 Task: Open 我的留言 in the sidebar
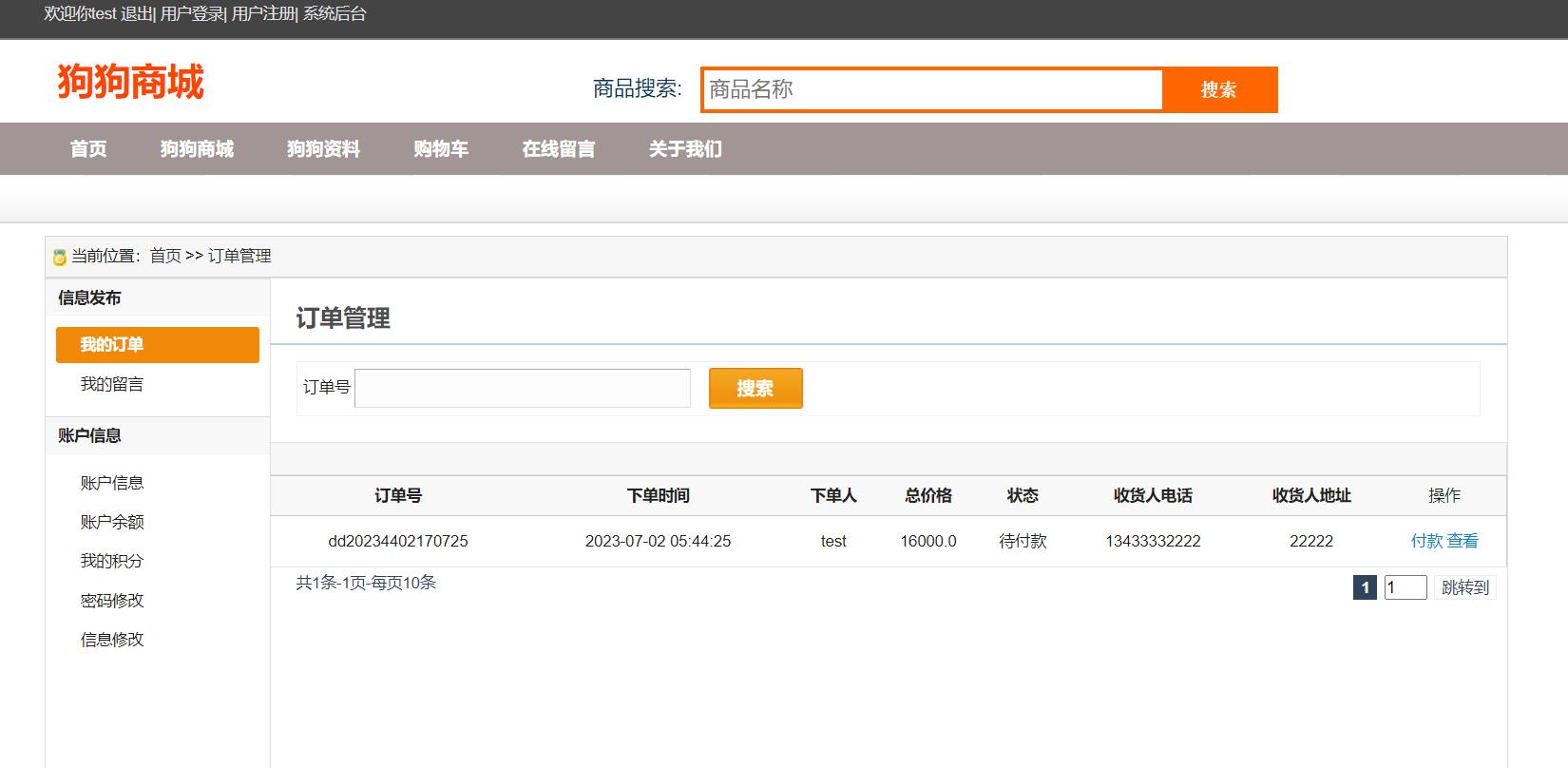point(112,384)
